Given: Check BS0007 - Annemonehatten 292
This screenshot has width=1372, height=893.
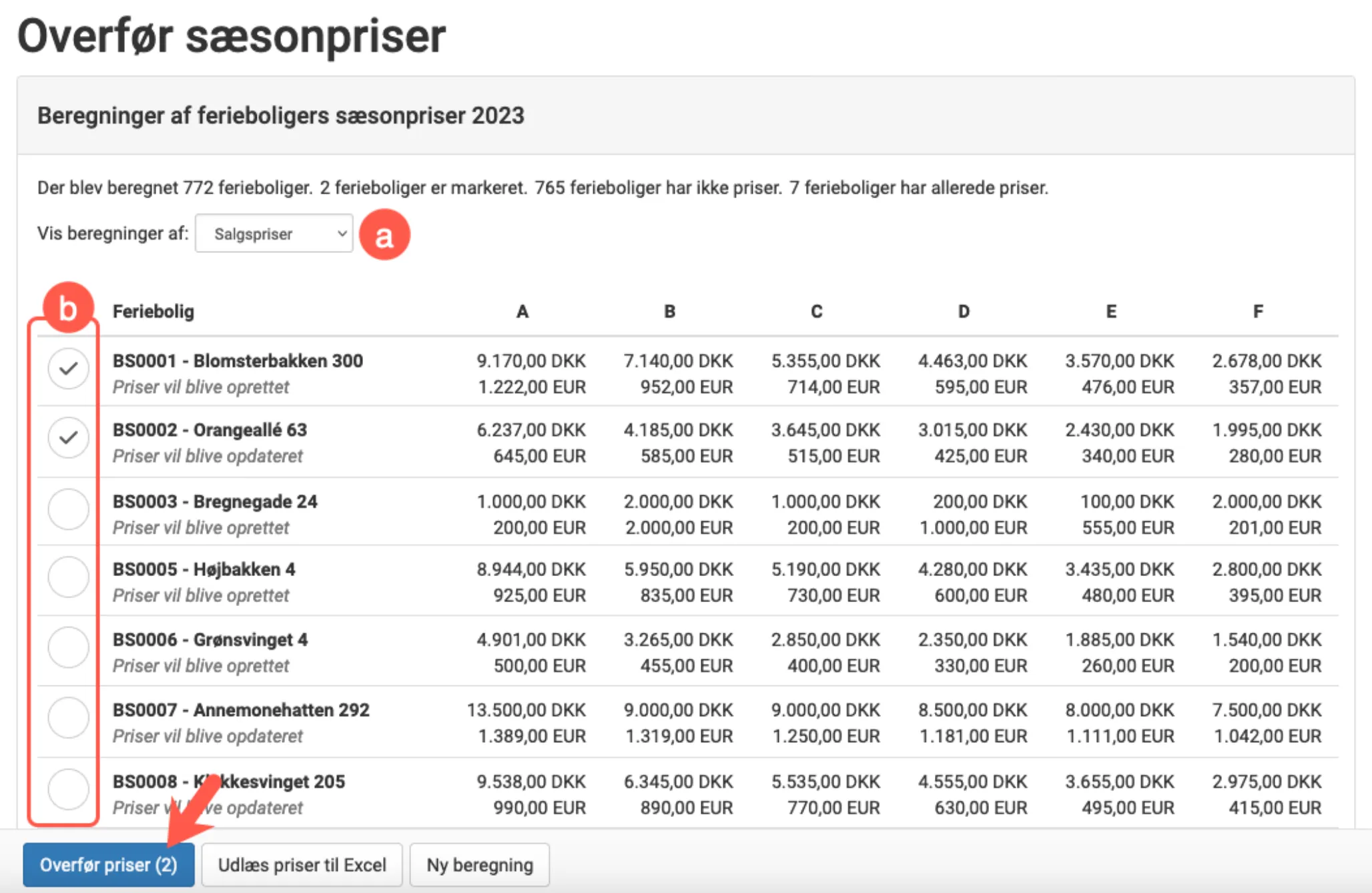Looking at the screenshot, I should pos(67,717).
